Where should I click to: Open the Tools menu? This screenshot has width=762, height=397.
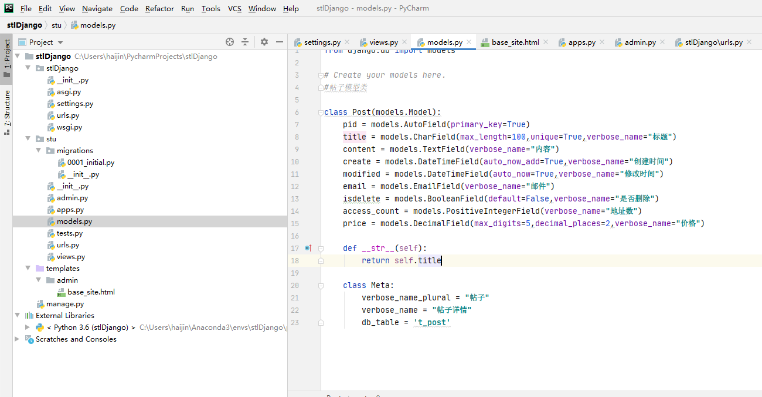click(211, 8)
